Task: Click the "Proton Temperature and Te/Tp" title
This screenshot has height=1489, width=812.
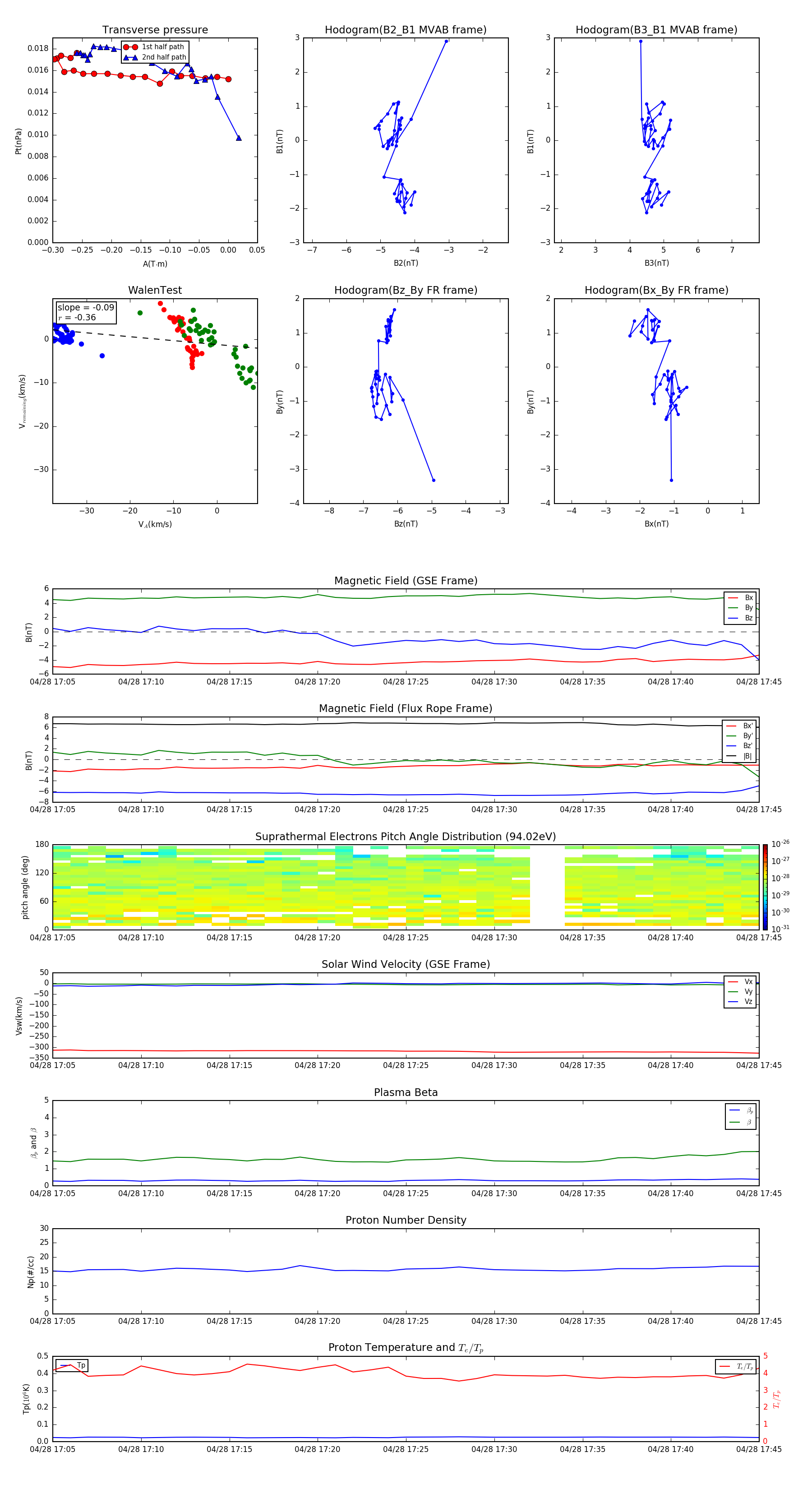Action: (x=406, y=1348)
